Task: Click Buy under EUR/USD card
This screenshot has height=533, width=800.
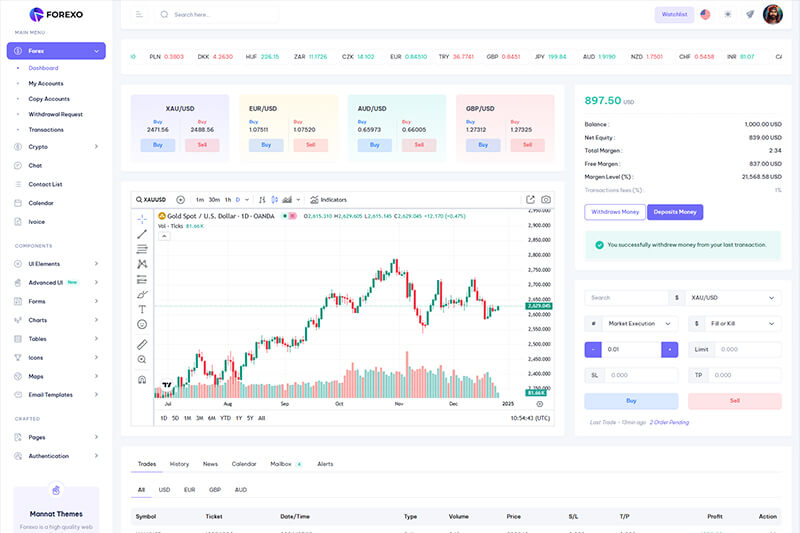Action: click(266, 145)
